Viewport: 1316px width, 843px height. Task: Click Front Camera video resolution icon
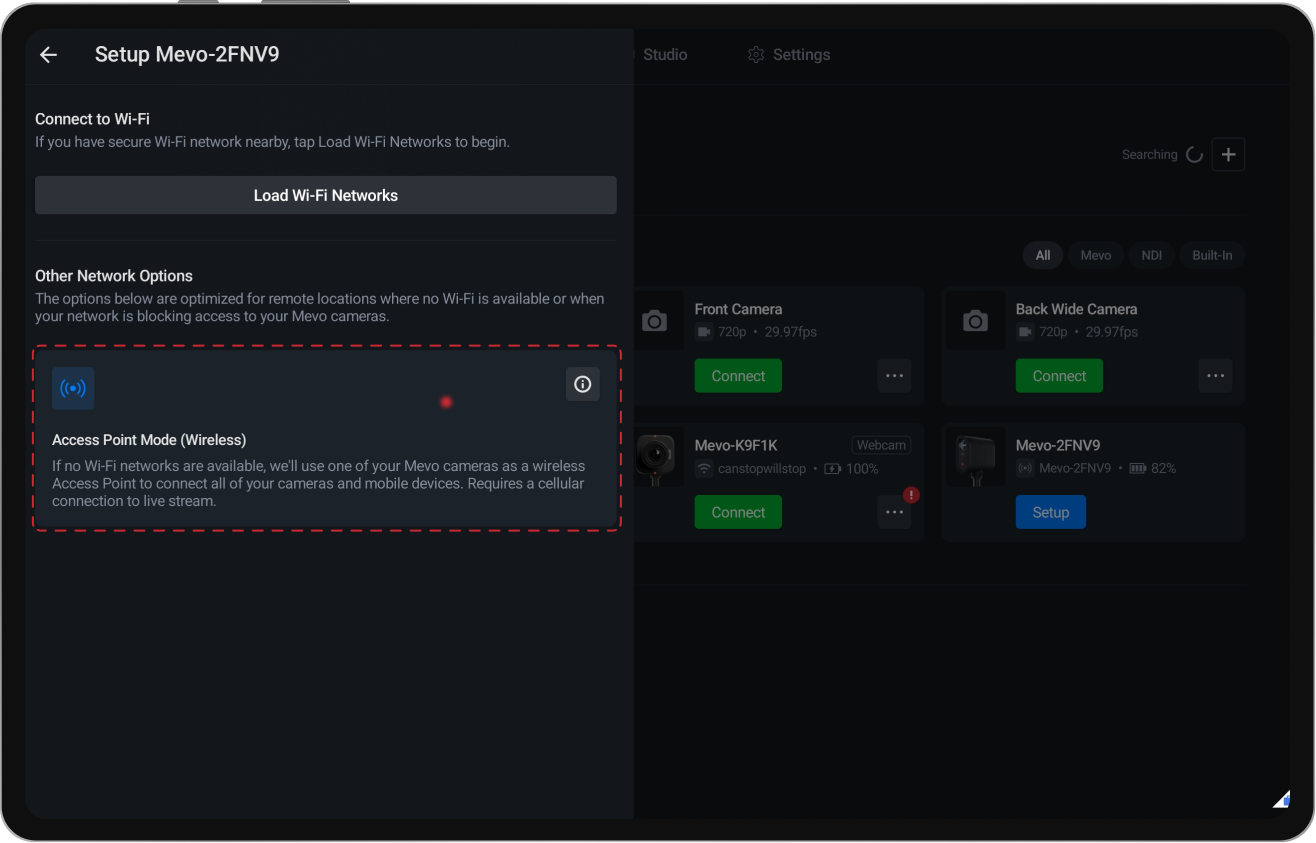pos(703,332)
